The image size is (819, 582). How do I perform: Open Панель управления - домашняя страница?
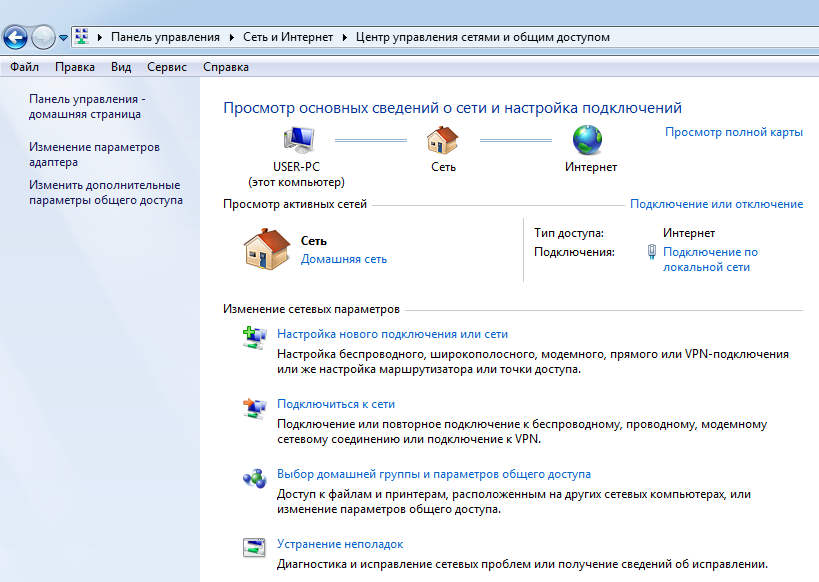click(87, 107)
